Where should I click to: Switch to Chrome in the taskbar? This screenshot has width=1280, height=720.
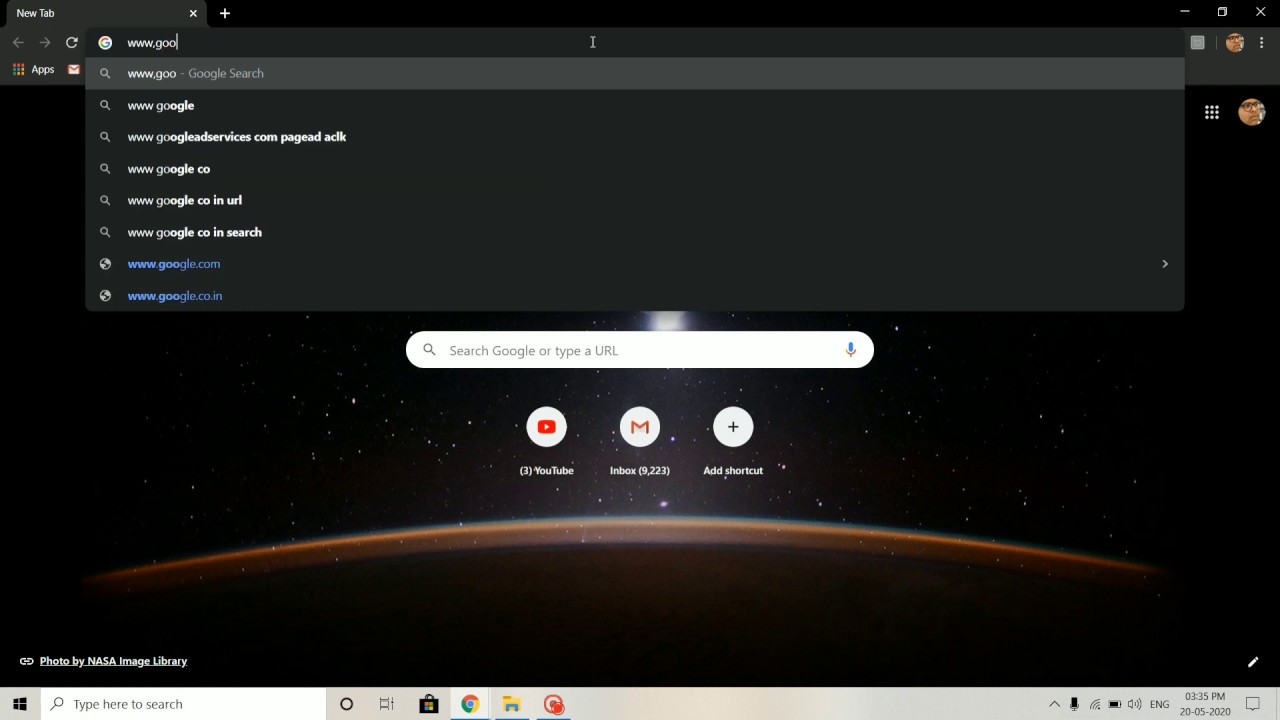tap(470, 704)
